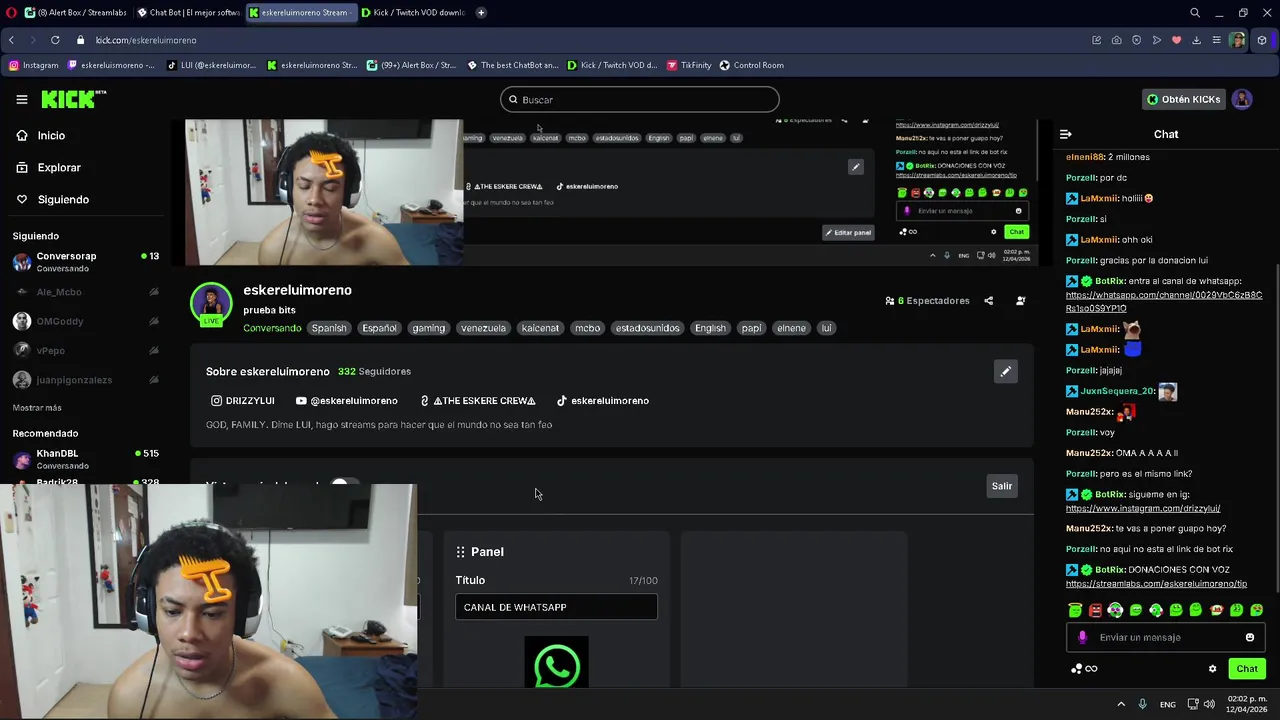Pick the crying green emote at row end
Image resolution: width=1280 pixels, height=720 pixels.
pyautogui.click(x=1257, y=610)
